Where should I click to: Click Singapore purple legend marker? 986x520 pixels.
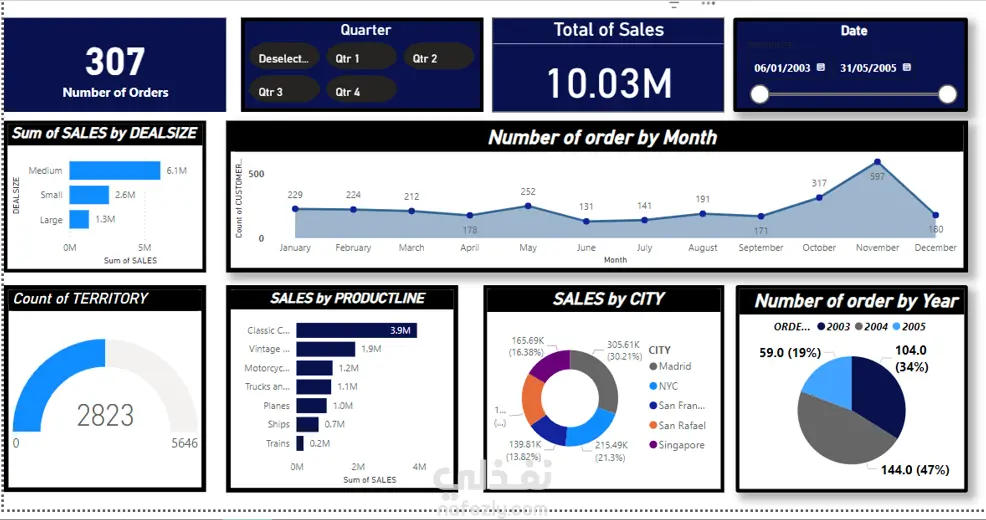pos(653,445)
